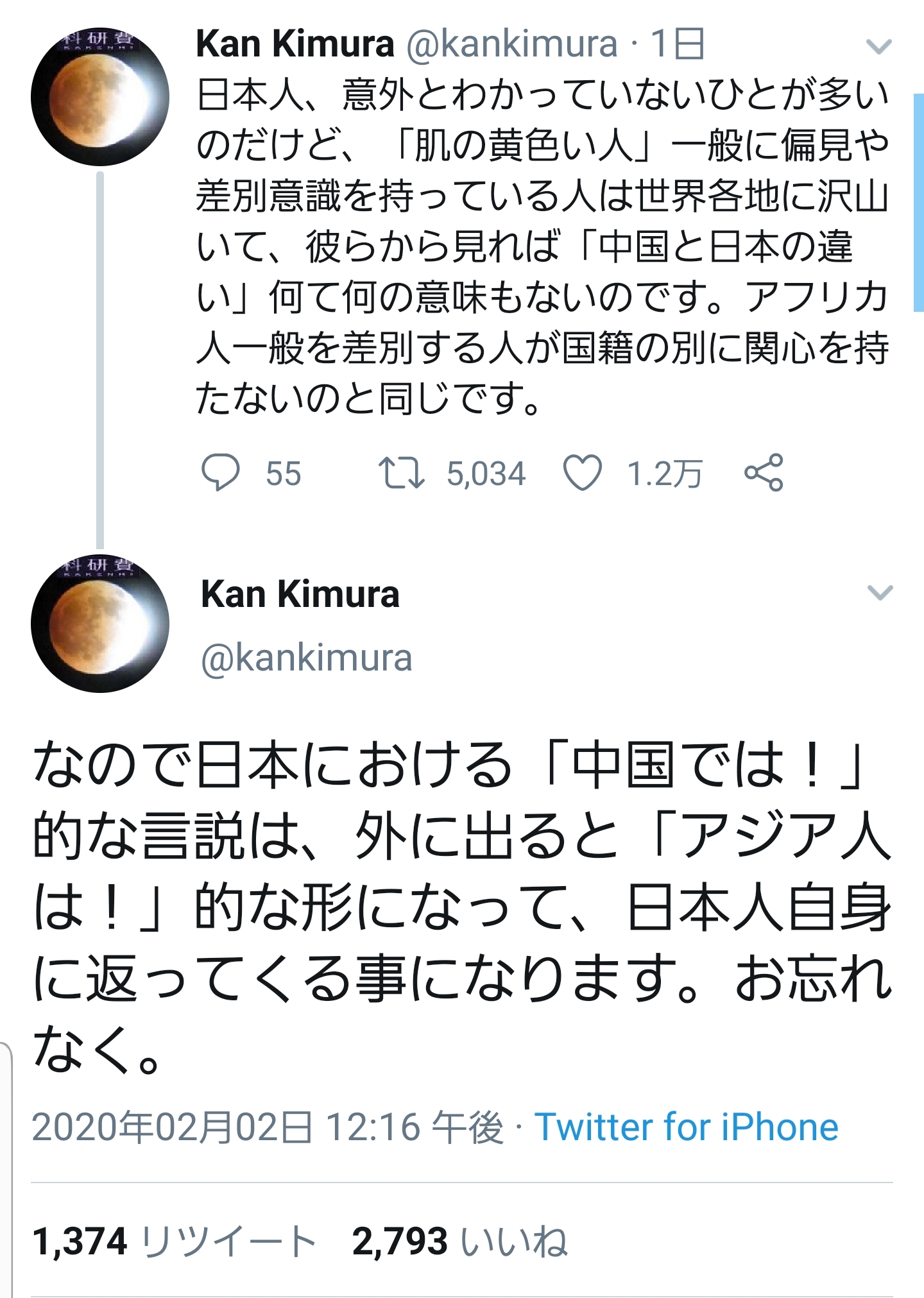Expand the second tweet's chevron menu
This screenshot has height=1298, width=924.
click(x=880, y=592)
